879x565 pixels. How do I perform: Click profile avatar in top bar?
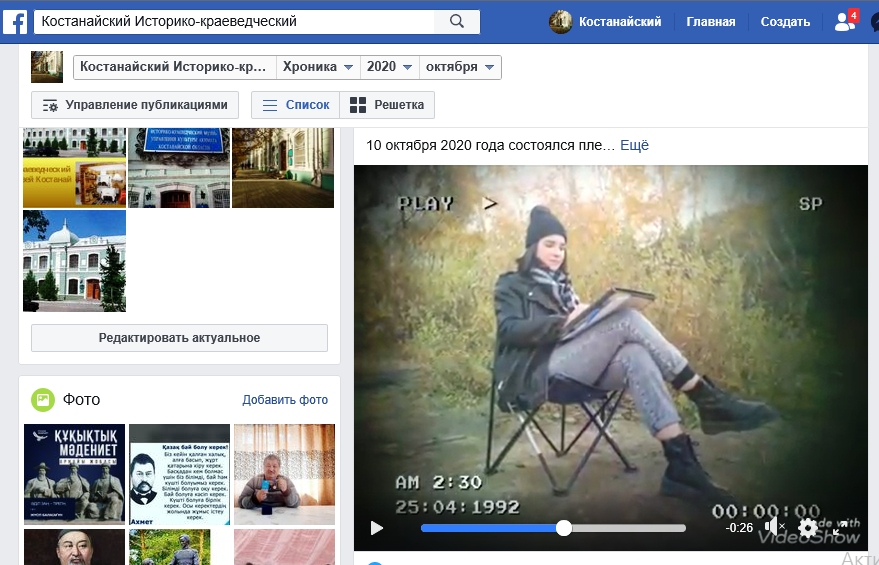pos(561,22)
